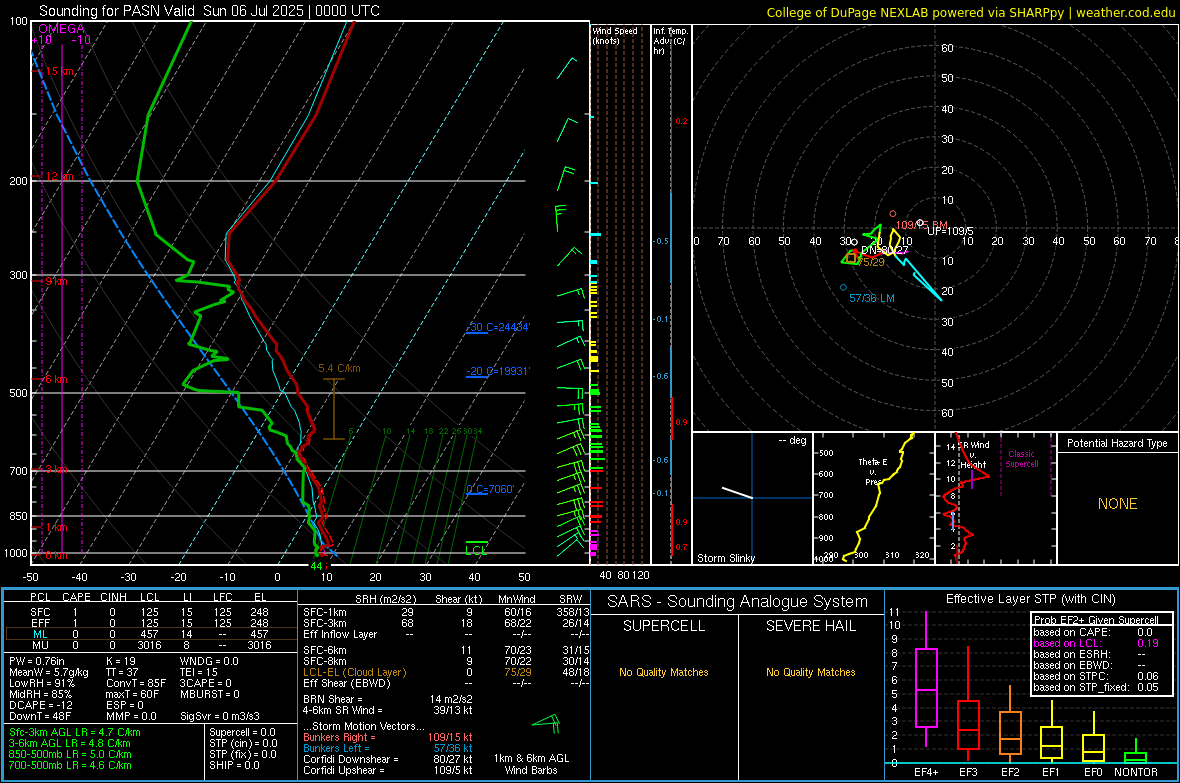This screenshot has width=1180, height=783.
Task: Select the '6 km' height marker label
Action: tap(56, 379)
